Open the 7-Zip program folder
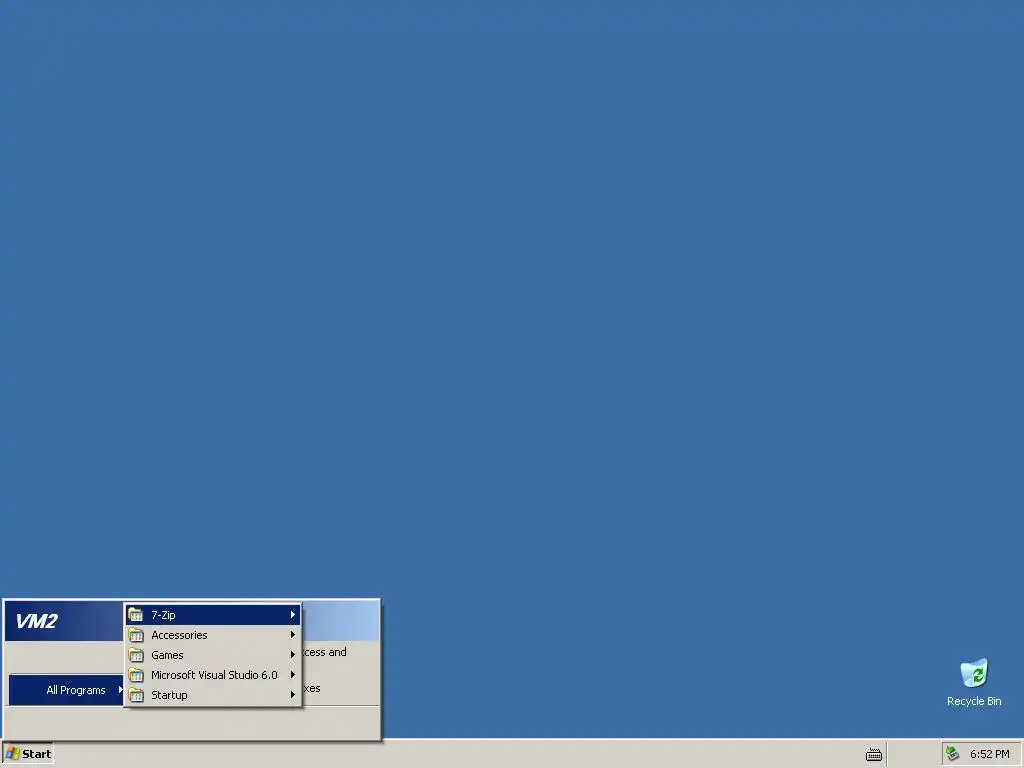 click(213, 615)
